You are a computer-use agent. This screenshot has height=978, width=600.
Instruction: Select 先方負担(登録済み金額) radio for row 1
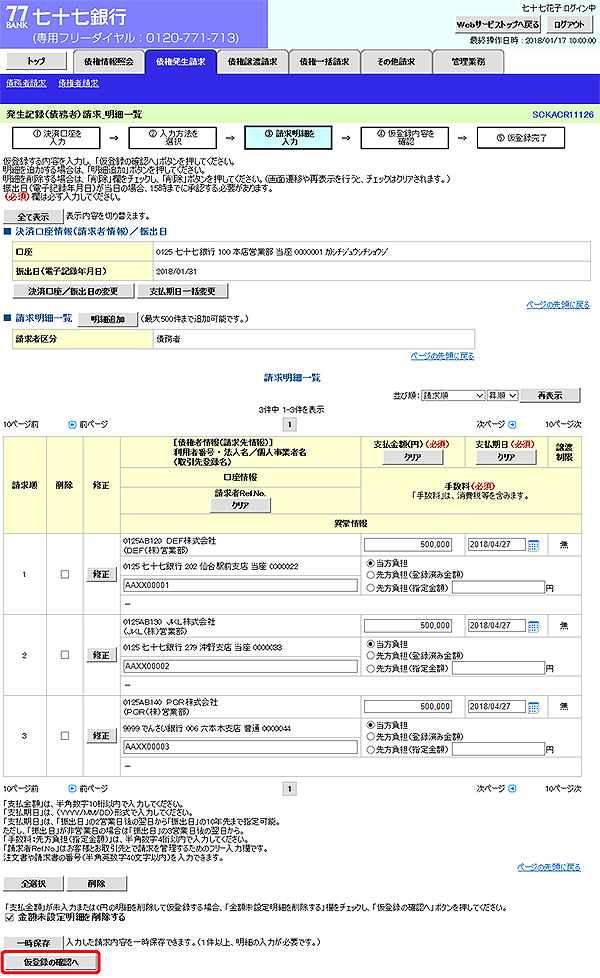370,575
